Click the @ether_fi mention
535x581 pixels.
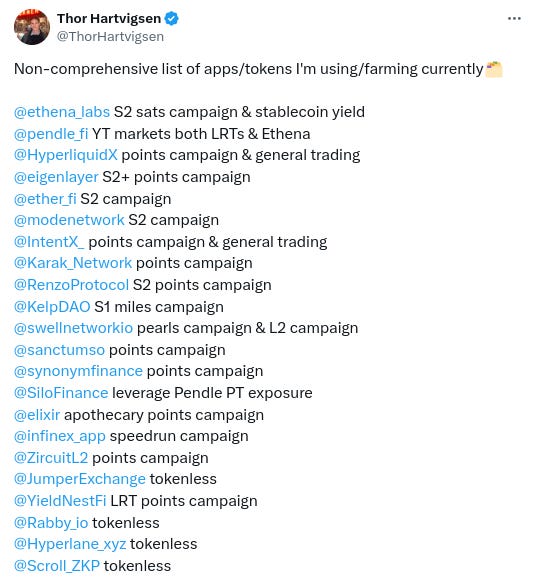(x=45, y=199)
